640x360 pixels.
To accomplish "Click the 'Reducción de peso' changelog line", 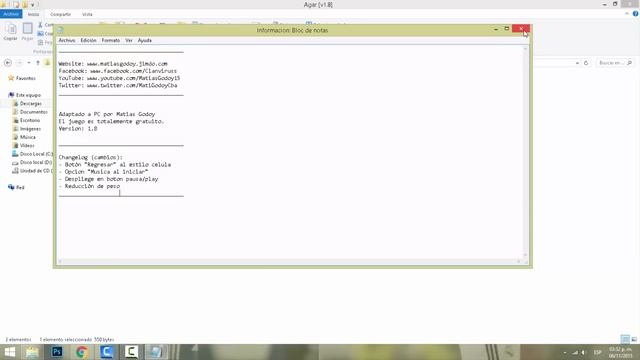I will (89, 186).
